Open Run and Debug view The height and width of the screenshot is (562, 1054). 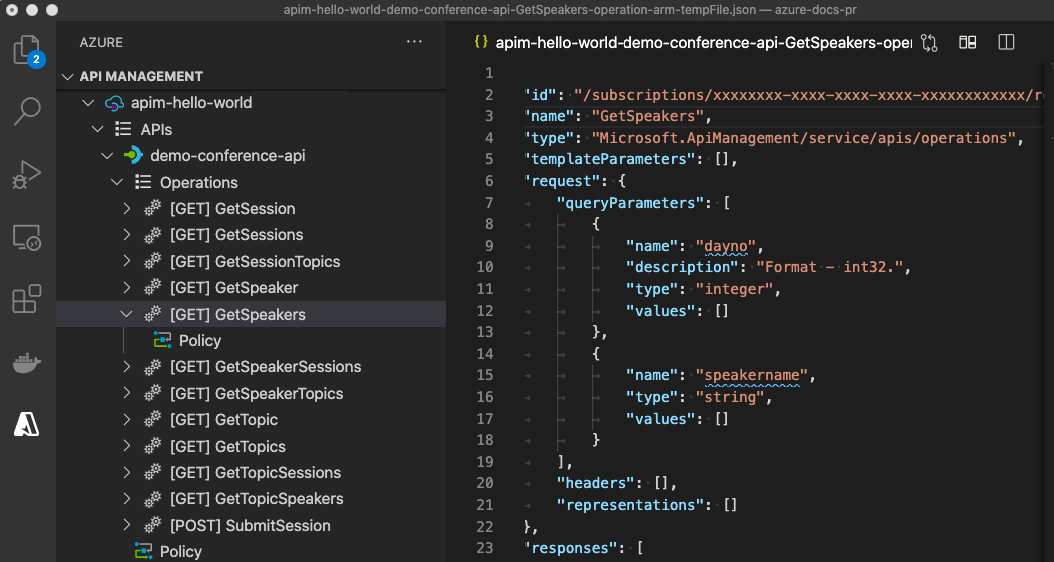point(27,174)
